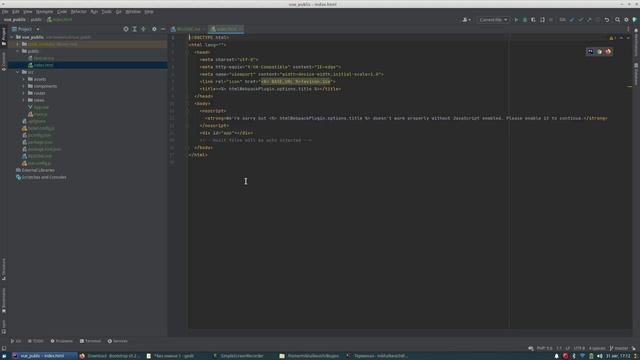Open Project view selector dropdown
Image resolution: width=640 pixels, height=360 pixels.
tap(25, 29)
